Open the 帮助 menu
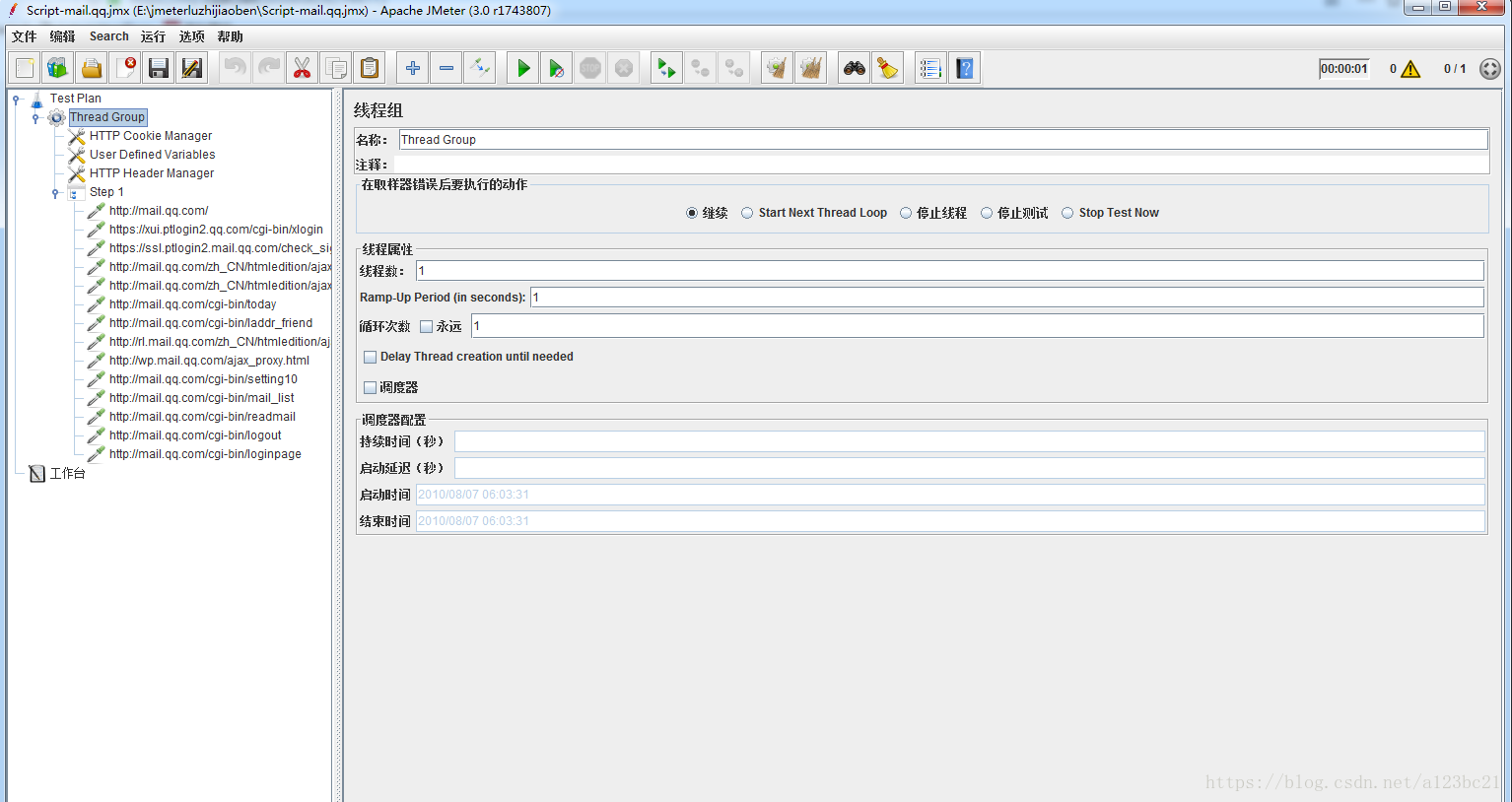 pos(230,36)
